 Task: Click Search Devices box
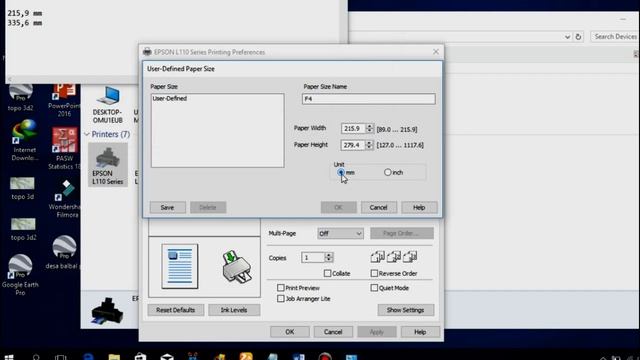coord(615,37)
